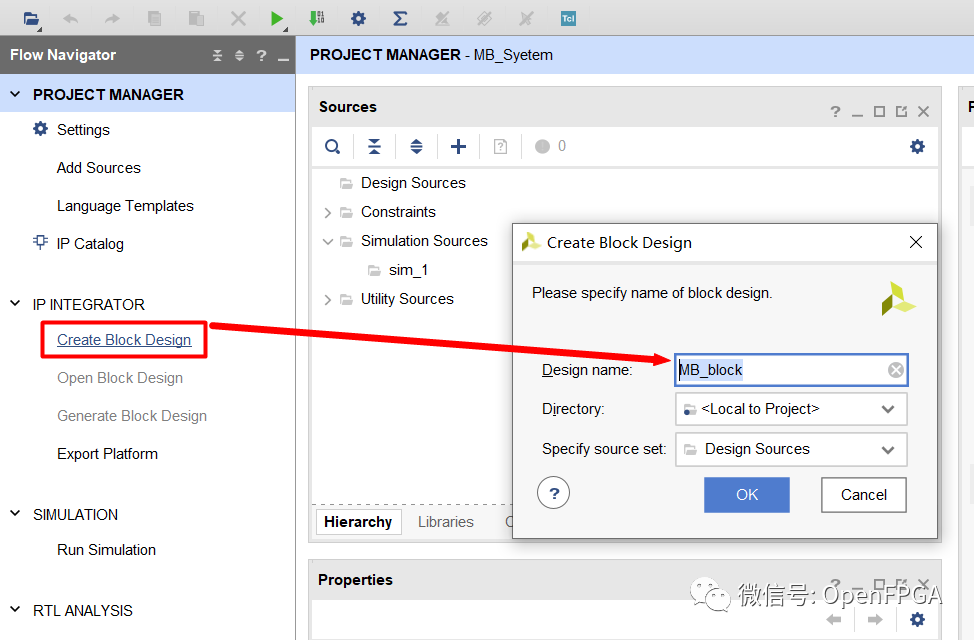This screenshot has width=974, height=640.
Task: Collapse the RTL ANALYSIS section
Action: click(x=16, y=610)
